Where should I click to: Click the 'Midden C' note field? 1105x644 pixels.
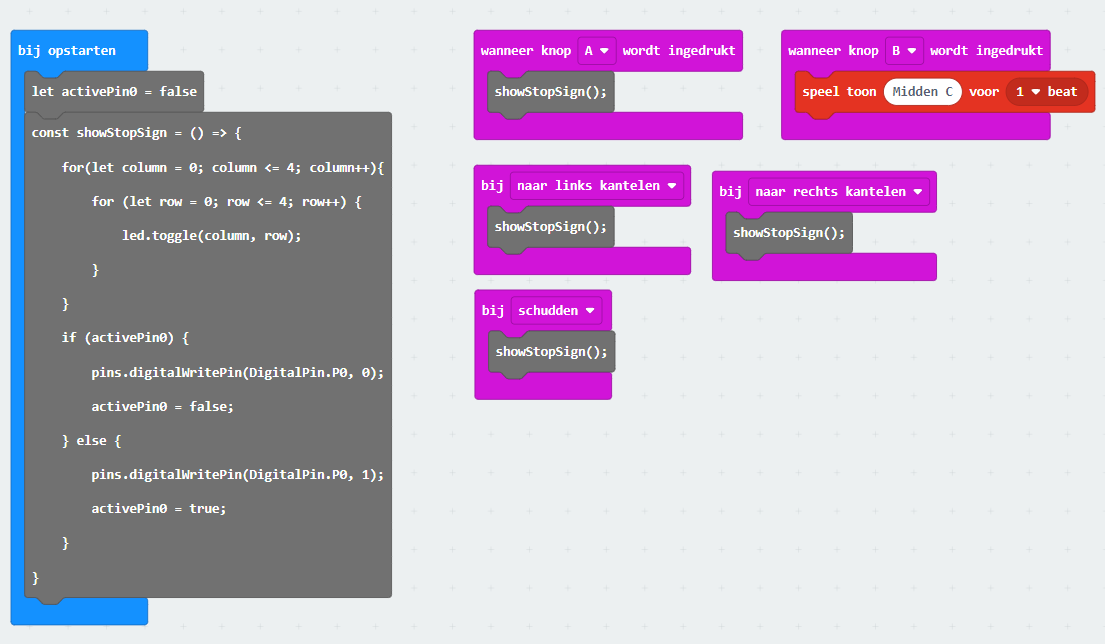tap(922, 92)
